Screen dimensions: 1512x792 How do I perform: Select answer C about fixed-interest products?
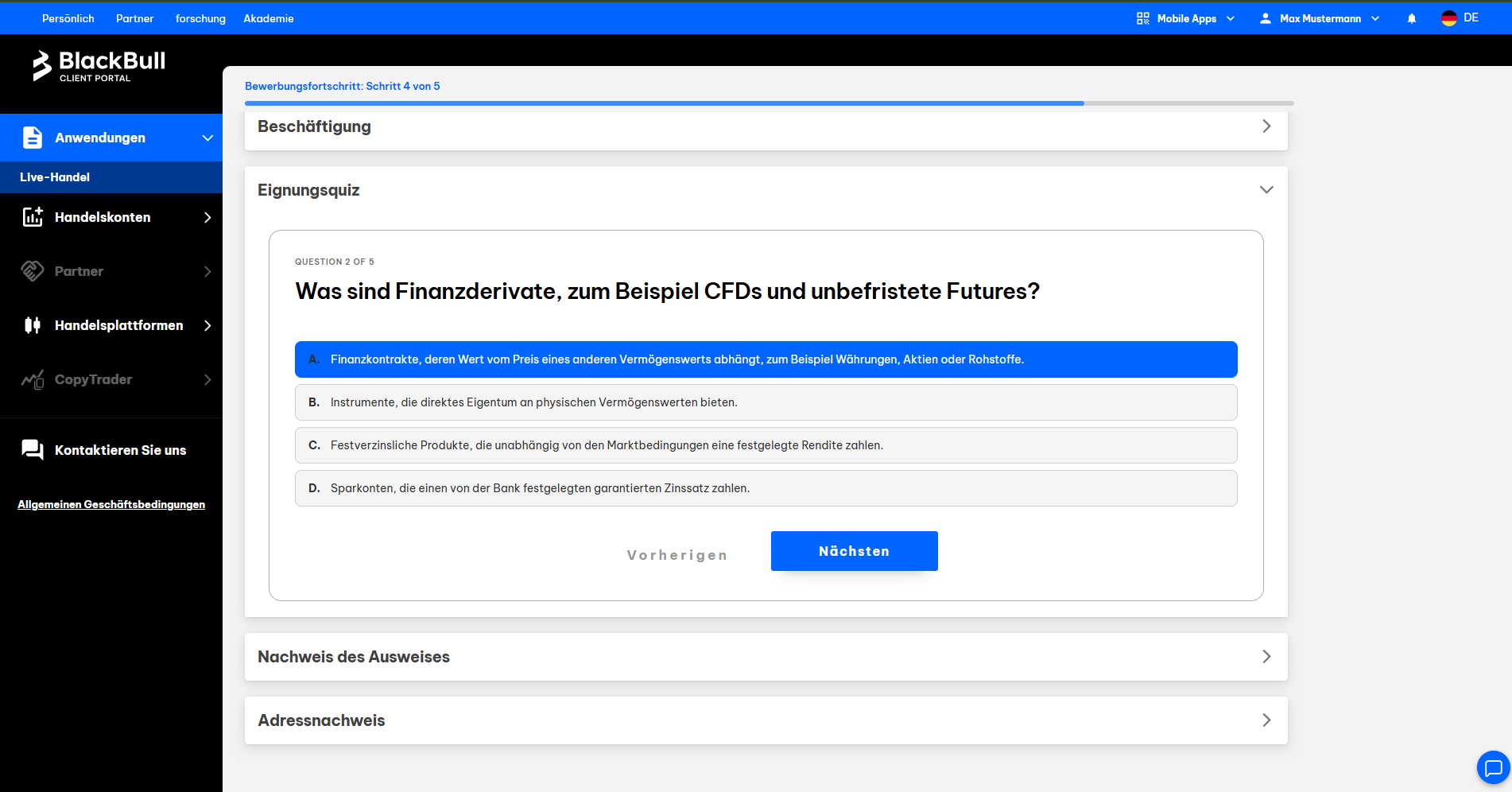tap(766, 445)
